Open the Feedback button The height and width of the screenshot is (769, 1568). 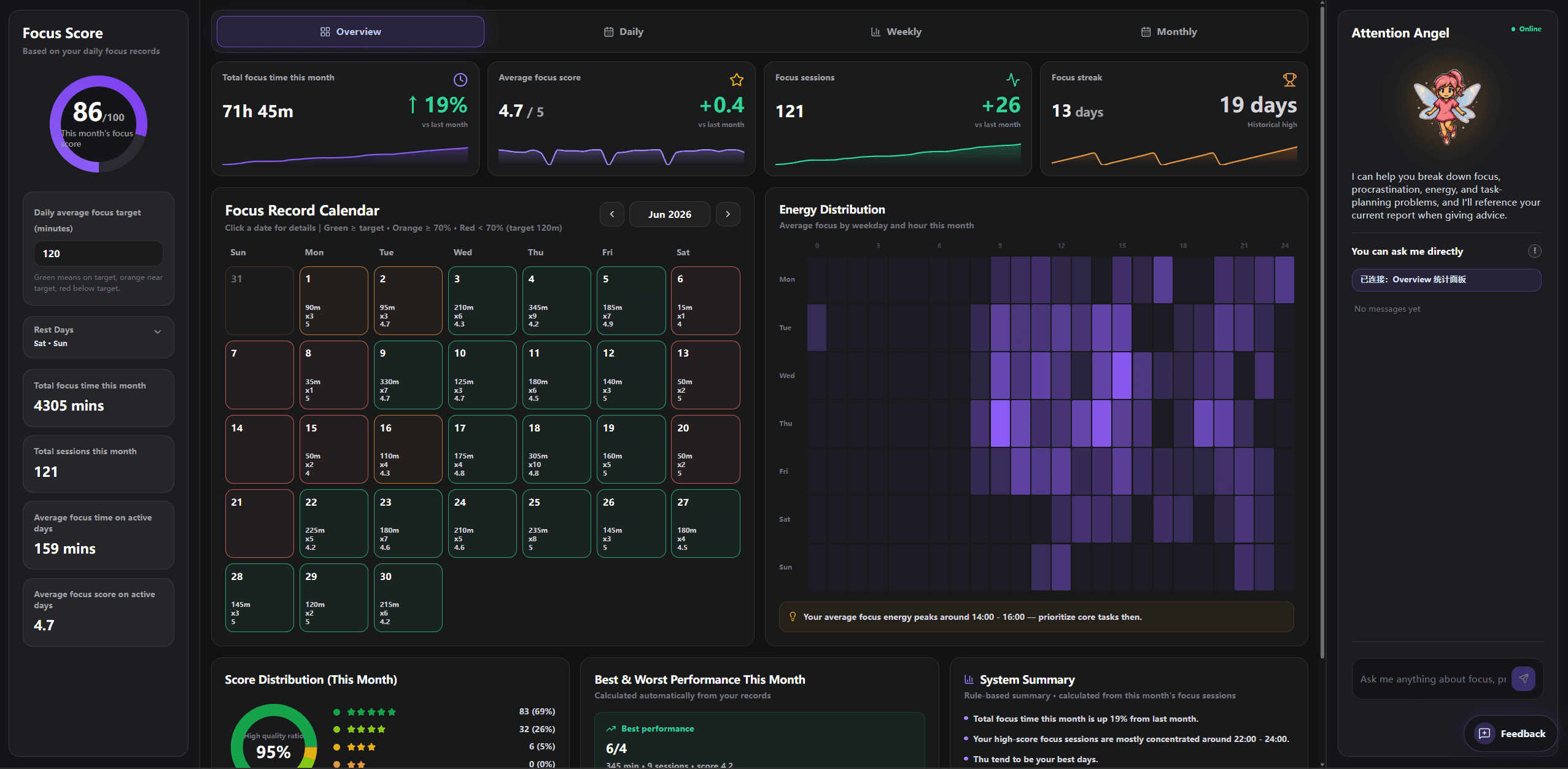click(1511, 733)
